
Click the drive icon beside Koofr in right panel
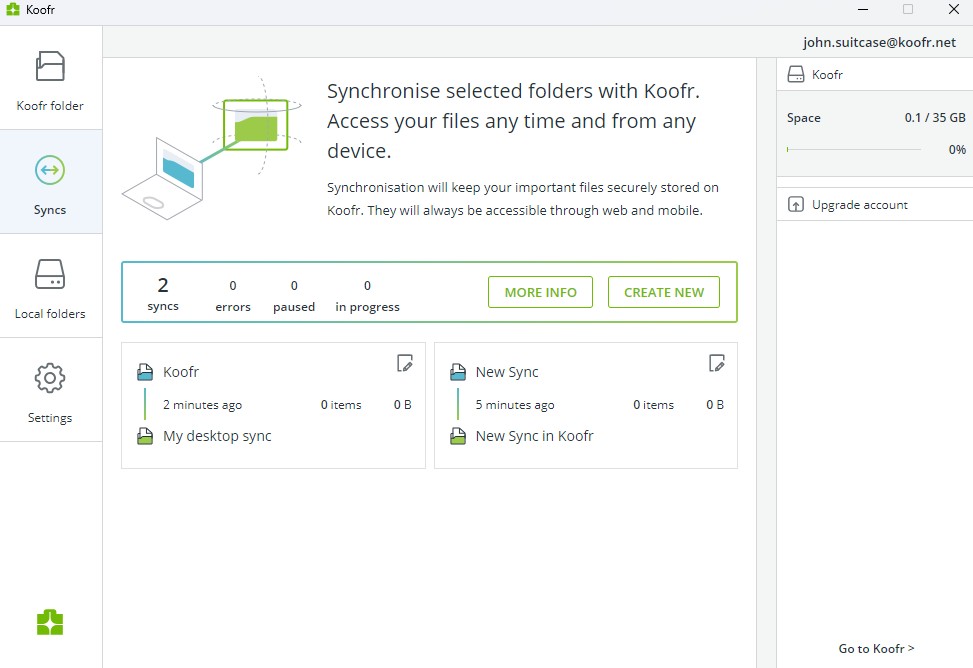(796, 74)
